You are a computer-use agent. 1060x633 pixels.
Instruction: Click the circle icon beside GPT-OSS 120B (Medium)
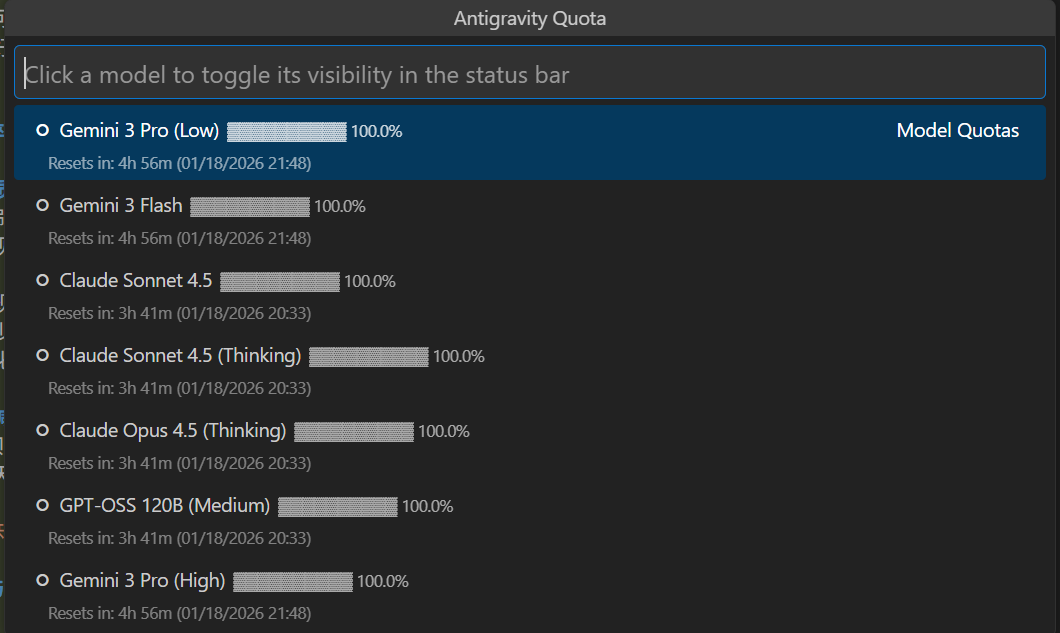point(42,505)
